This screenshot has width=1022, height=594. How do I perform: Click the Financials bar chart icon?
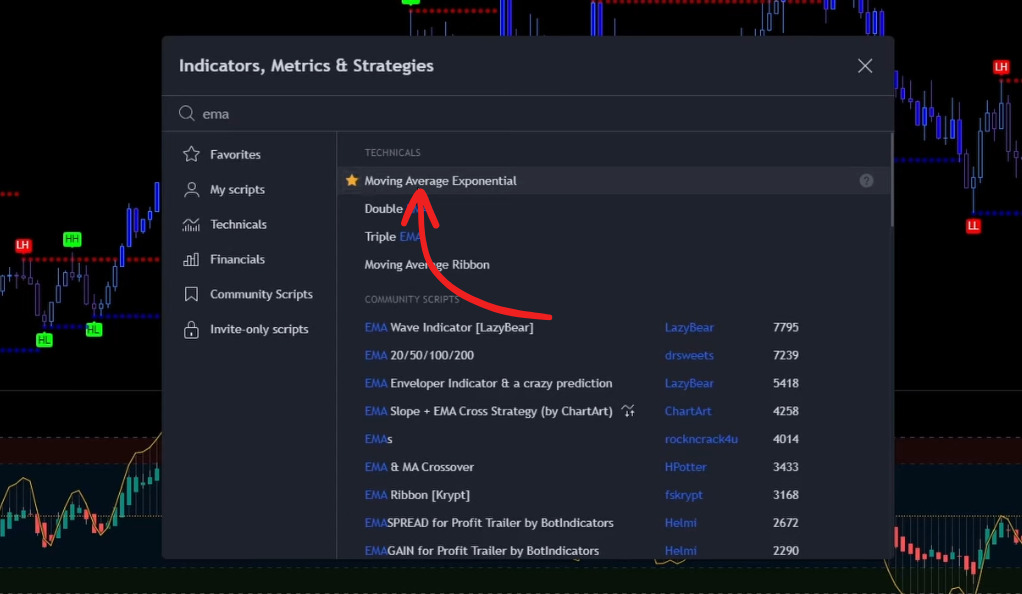pyautogui.click(x=191, y=260)
